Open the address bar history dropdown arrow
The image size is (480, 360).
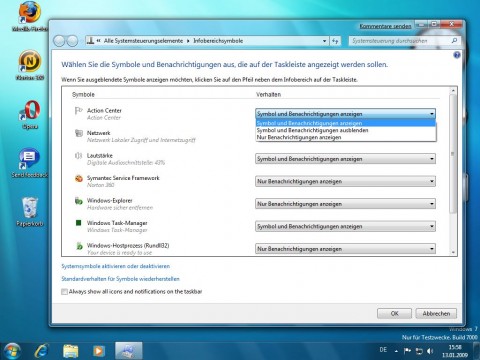tap(324, 41)
